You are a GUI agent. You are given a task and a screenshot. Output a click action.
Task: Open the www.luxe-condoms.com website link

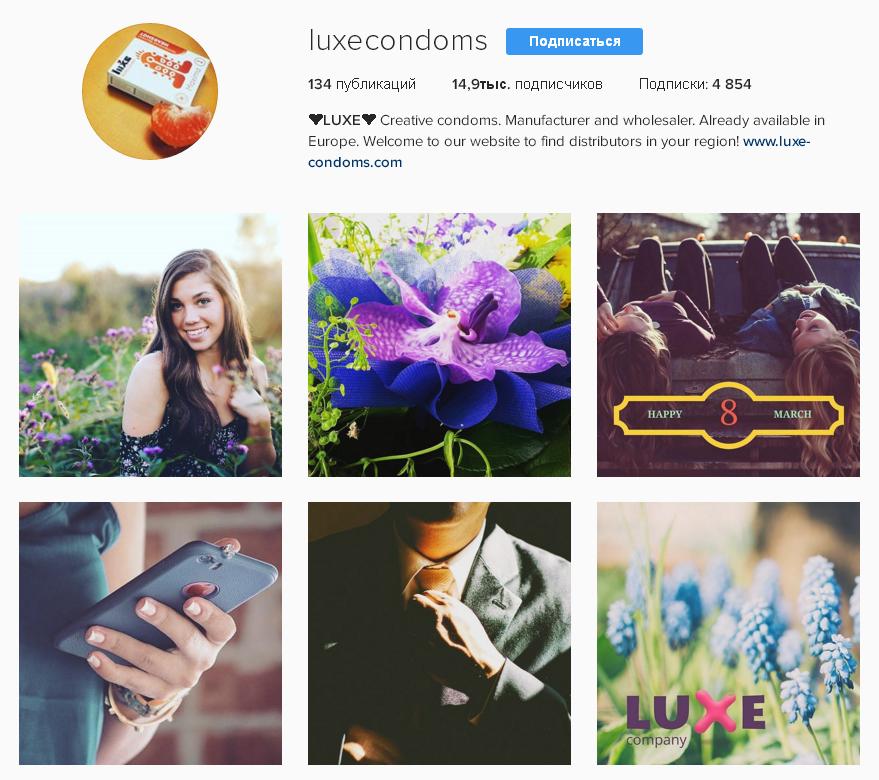[x=559, y=151]
